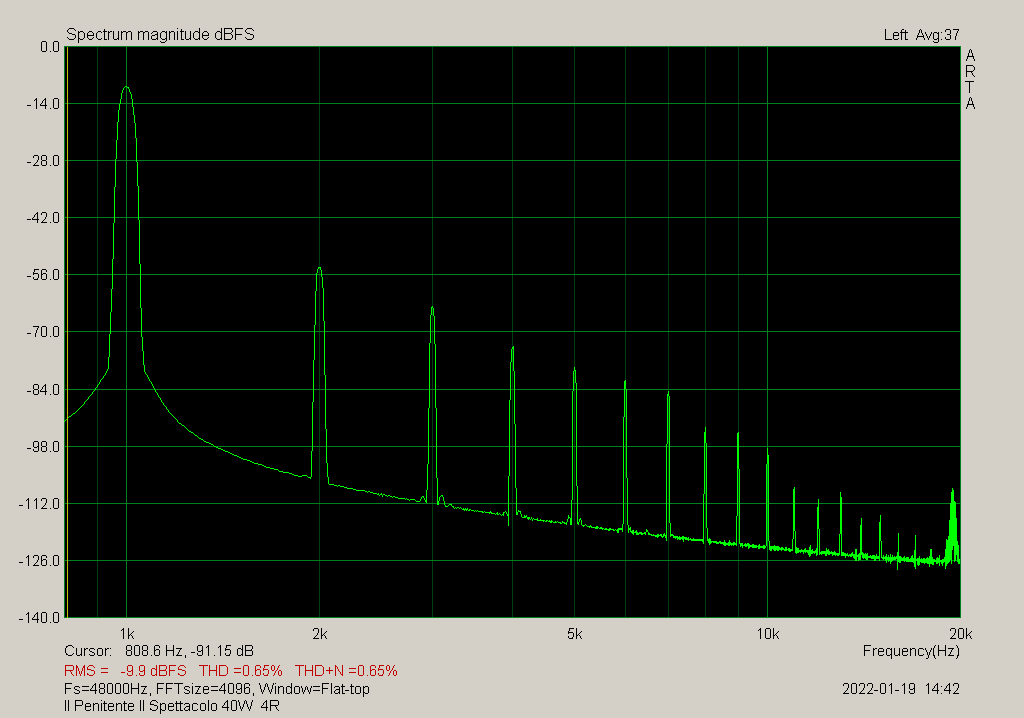The height and width of the screenshot is (718, 1024).
Task: Click the -140.0 y-axis label
Action: (40, 617)
